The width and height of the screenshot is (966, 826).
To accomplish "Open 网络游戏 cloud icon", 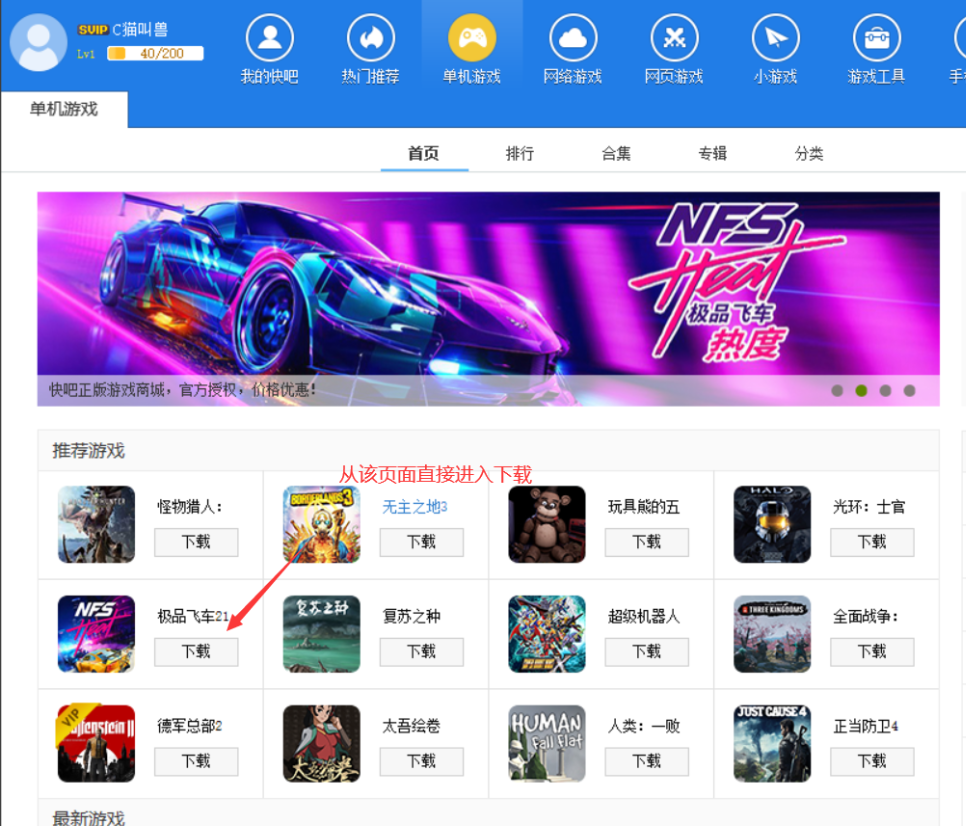I will pyautogui.click(x=573, y=38).
